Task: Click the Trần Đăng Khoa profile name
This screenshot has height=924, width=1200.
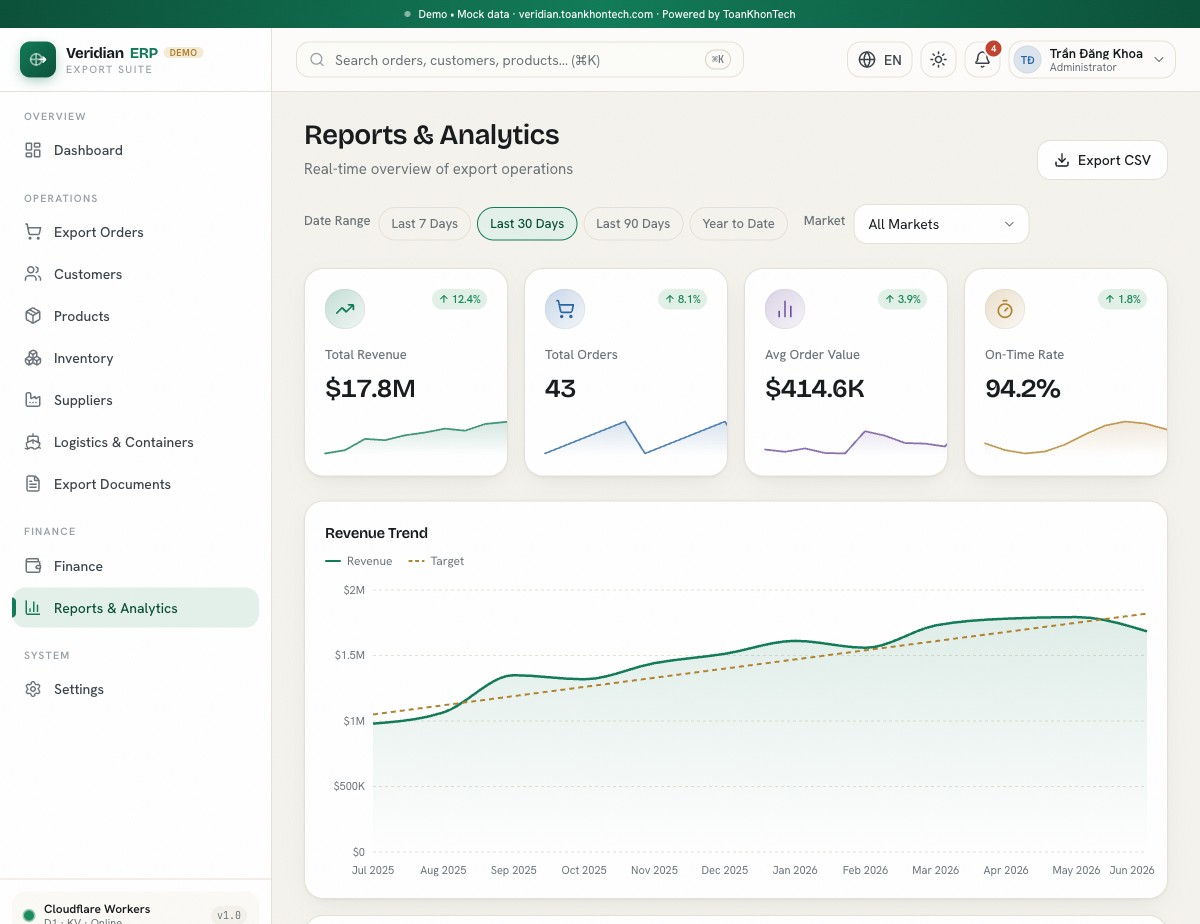Action: pyautogui.click(x=1096, y=54)
